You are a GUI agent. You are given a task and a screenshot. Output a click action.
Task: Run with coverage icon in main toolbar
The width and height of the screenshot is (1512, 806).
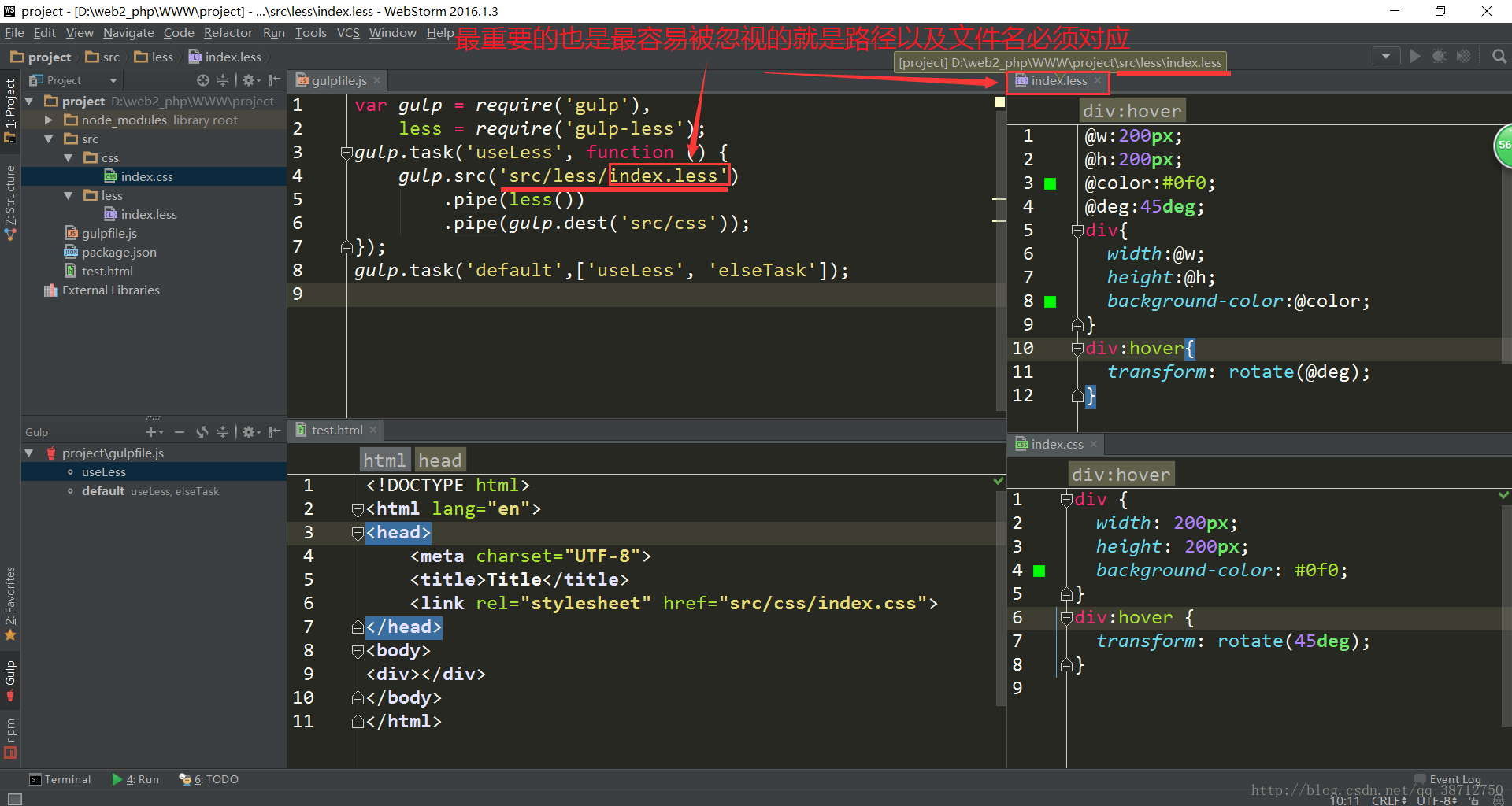tap(1463, 57)
